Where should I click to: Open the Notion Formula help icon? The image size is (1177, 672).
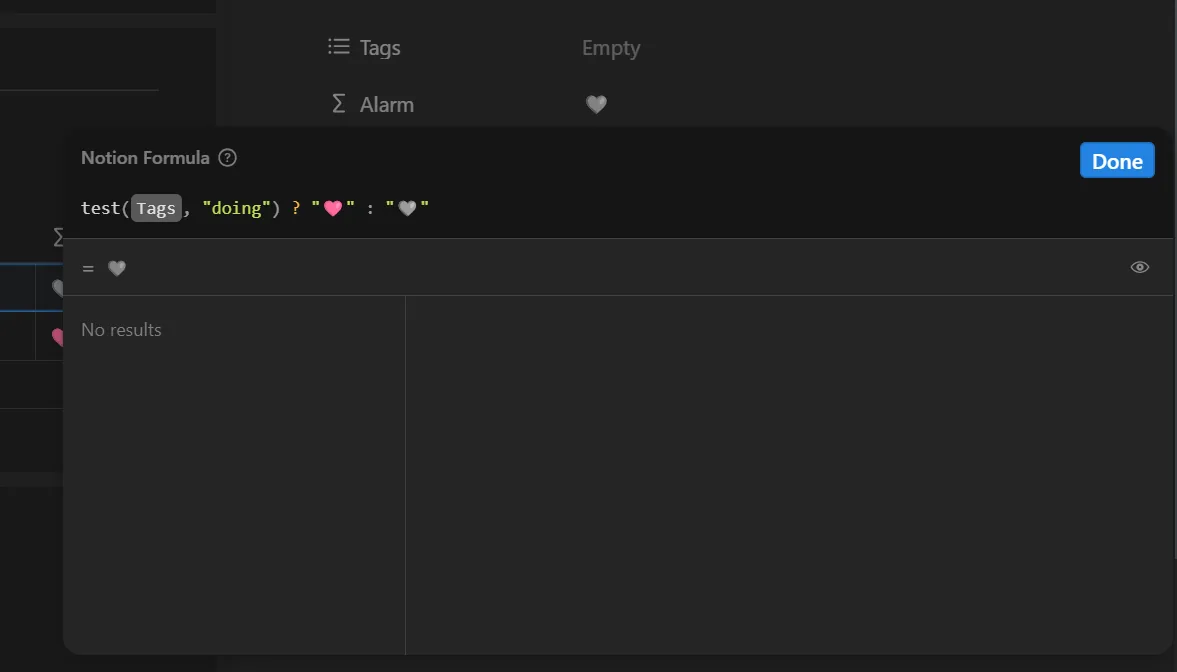(x=227, y=158)
